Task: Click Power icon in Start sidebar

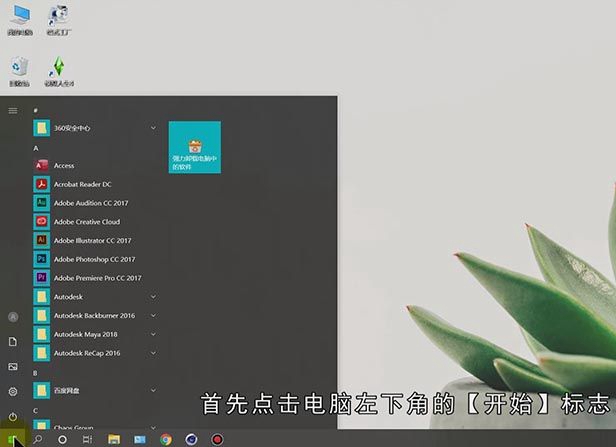Action: click(13, 417)
